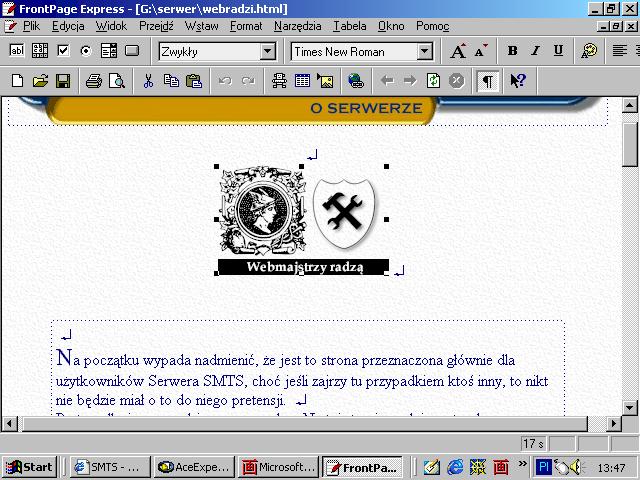Toggle show/hide paragraph marks

(487, 81)
